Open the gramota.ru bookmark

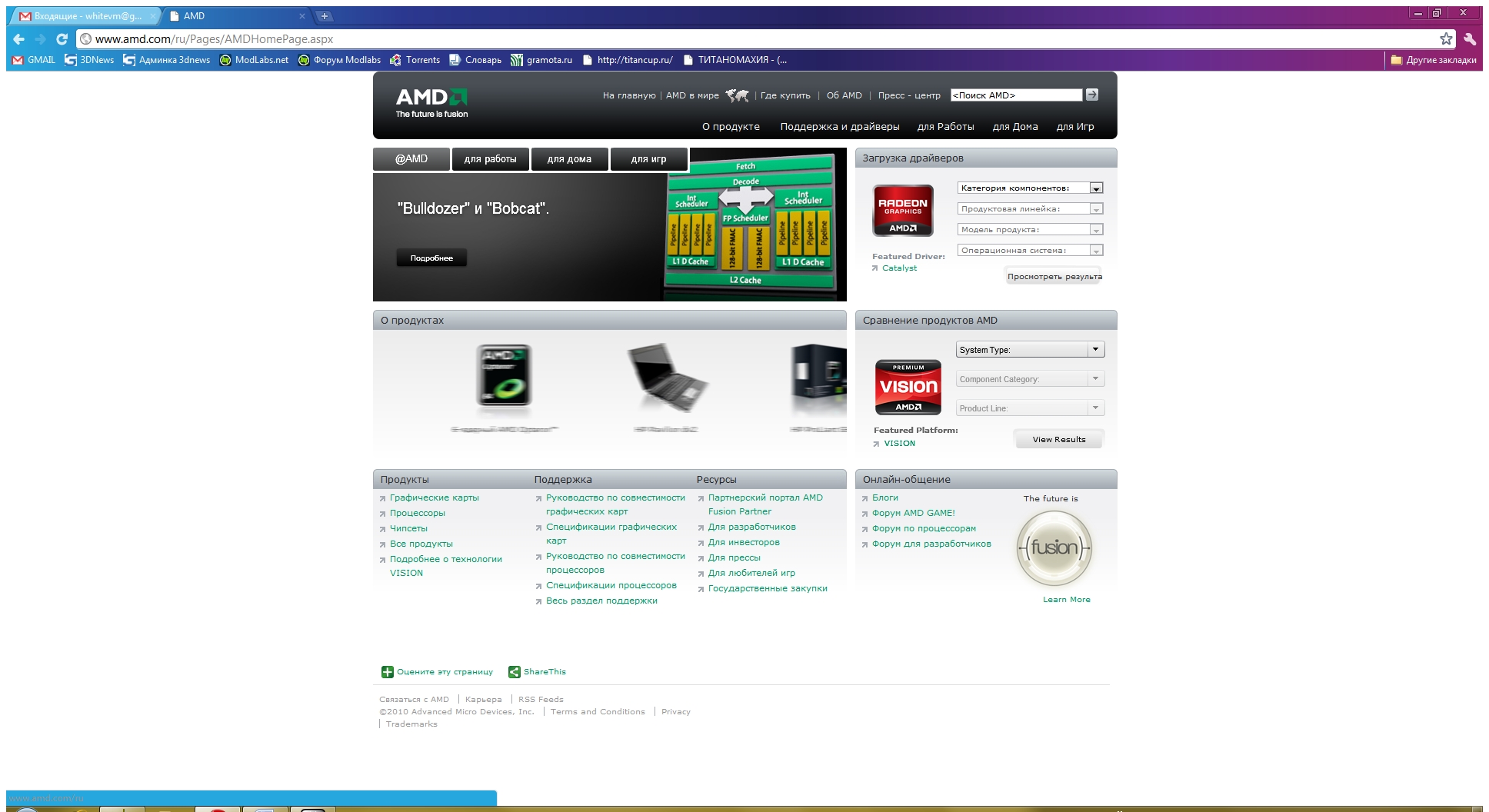click(541, 60)
